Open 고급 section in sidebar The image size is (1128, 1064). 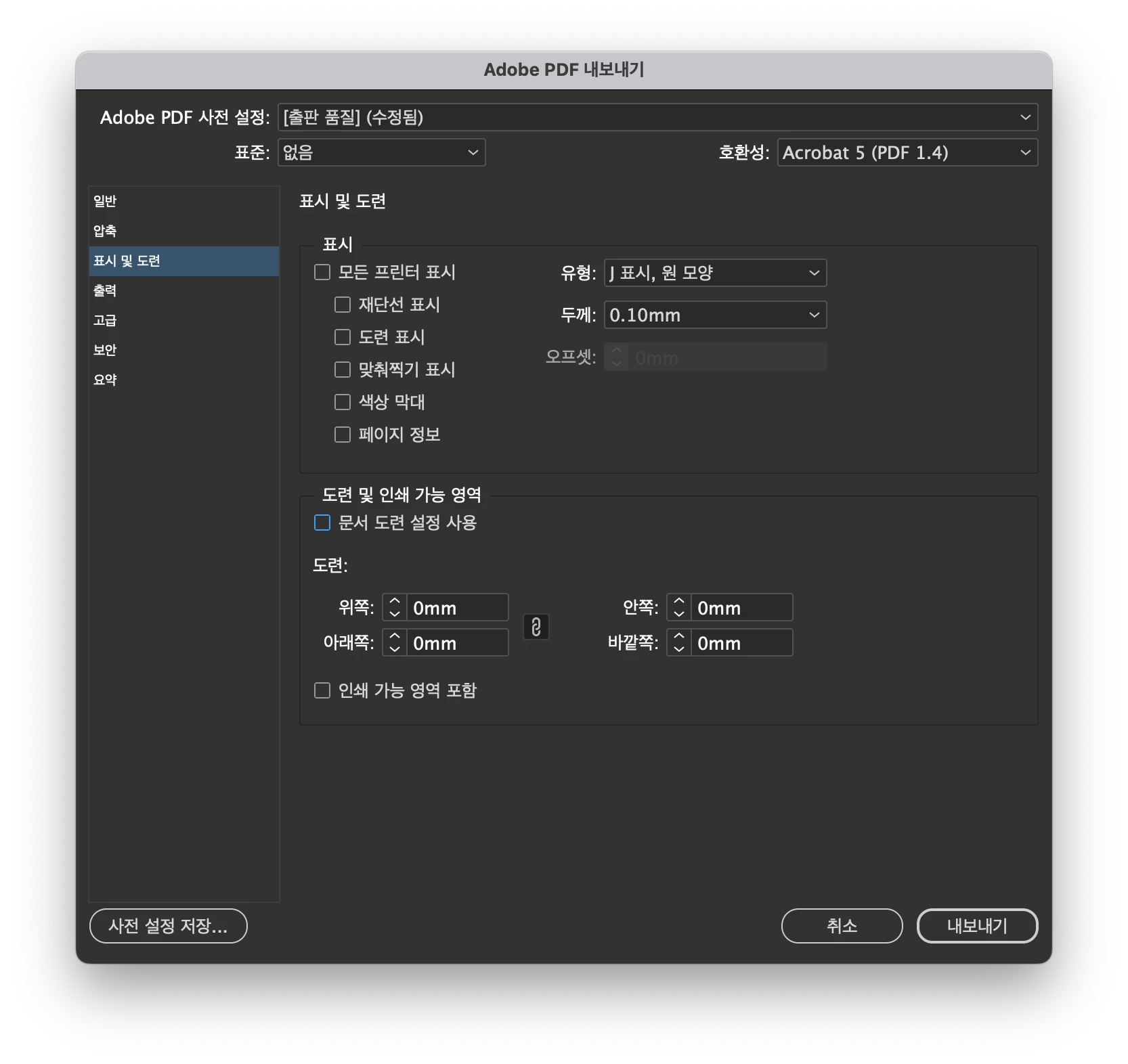point(184,320)
